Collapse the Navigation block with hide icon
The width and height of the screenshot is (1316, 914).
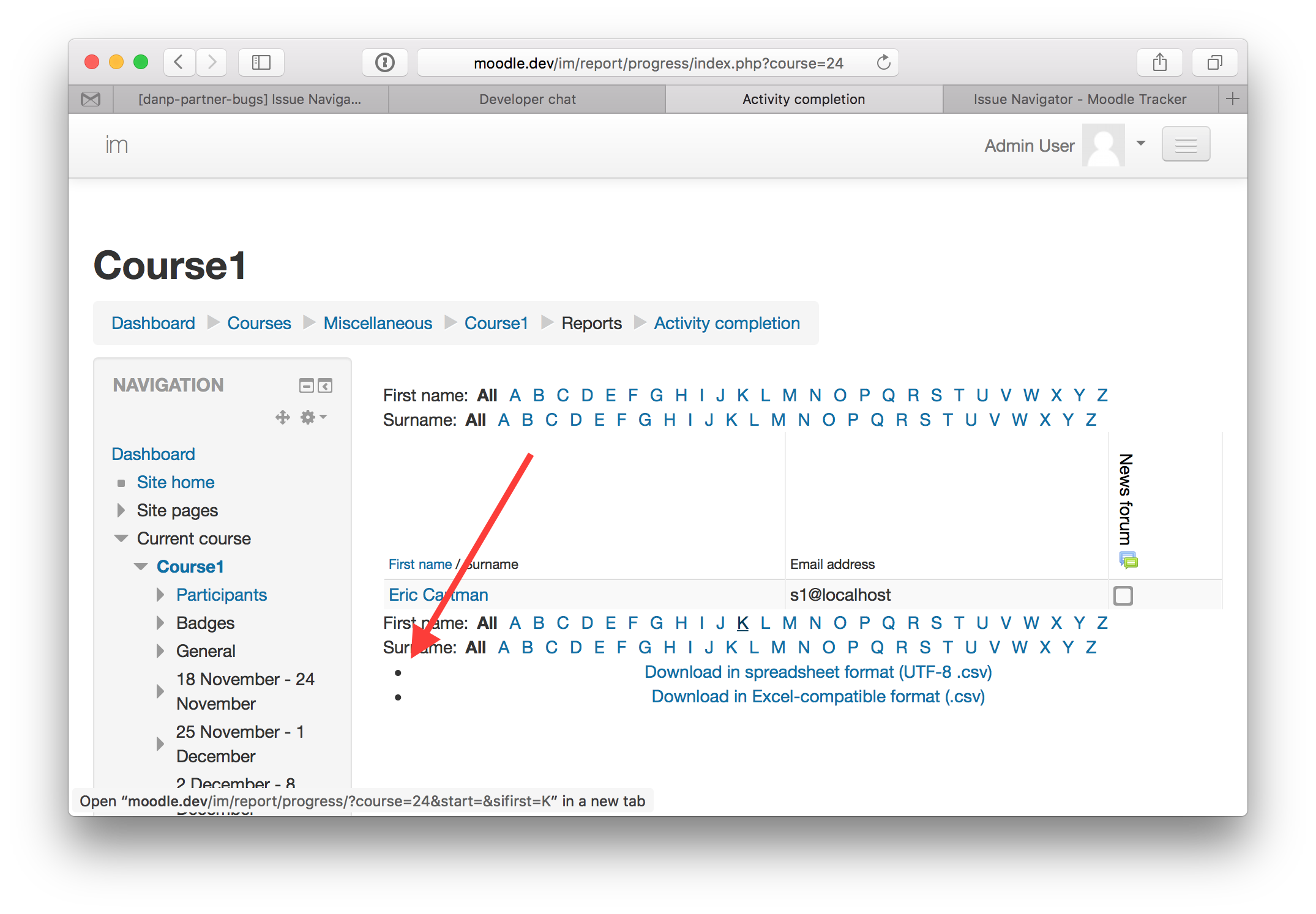click(x=306, y=385)
